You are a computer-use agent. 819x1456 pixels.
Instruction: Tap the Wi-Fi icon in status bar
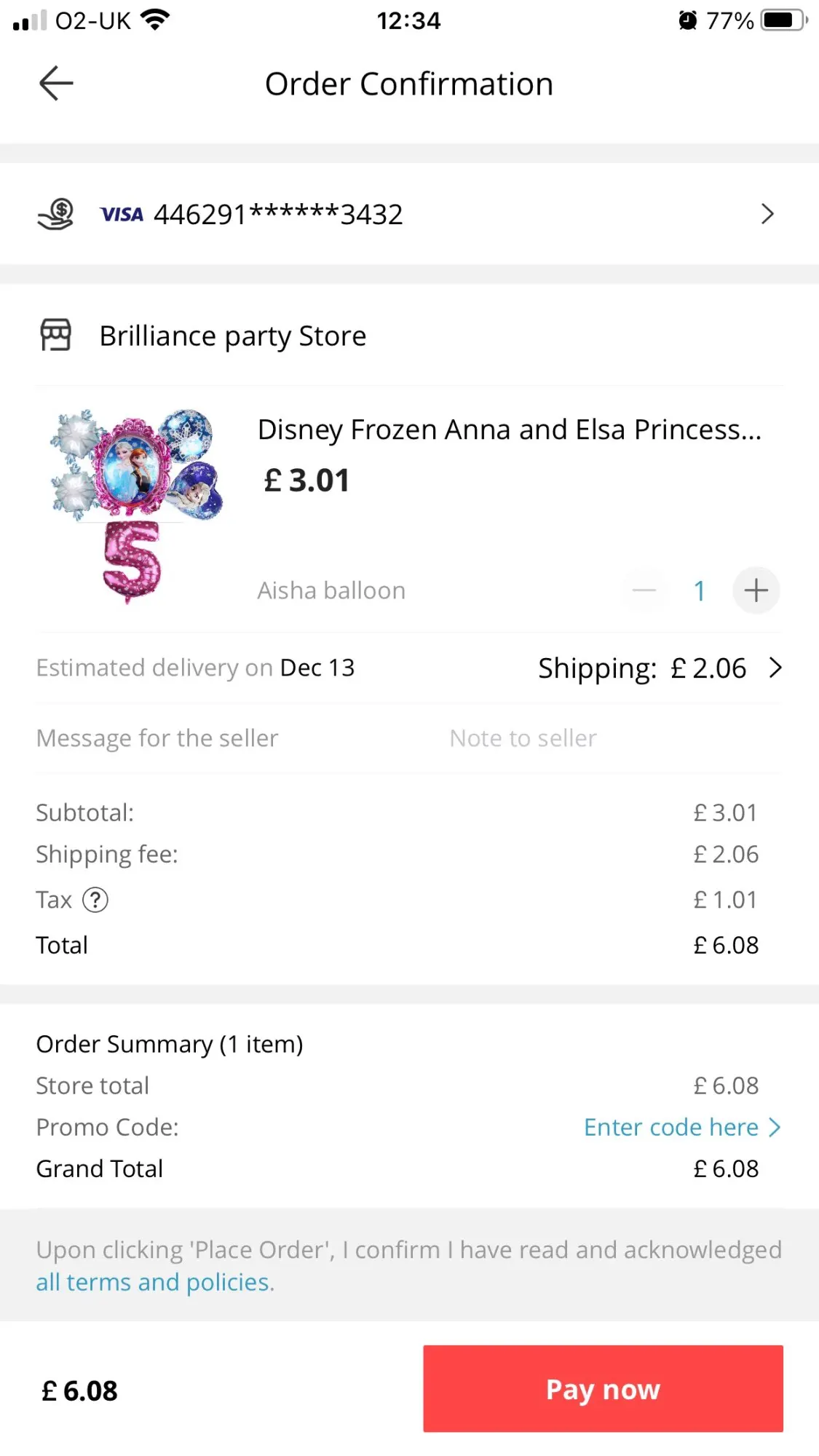(155, 20)
